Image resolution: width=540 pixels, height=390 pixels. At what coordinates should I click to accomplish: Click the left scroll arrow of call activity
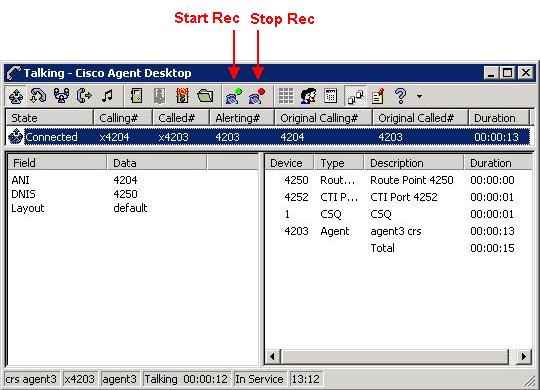[x=273, y=356]
